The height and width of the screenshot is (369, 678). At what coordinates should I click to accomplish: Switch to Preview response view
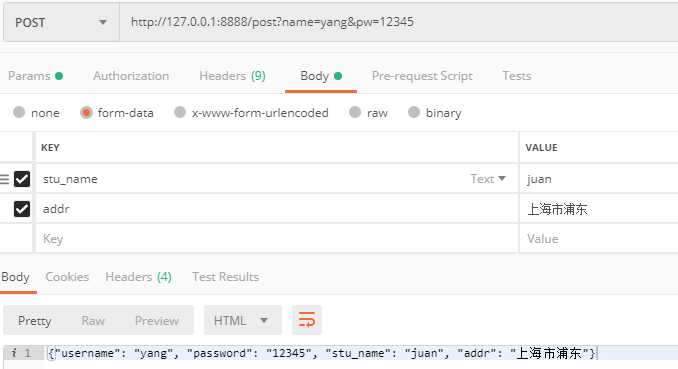click(x=157, y=321)
